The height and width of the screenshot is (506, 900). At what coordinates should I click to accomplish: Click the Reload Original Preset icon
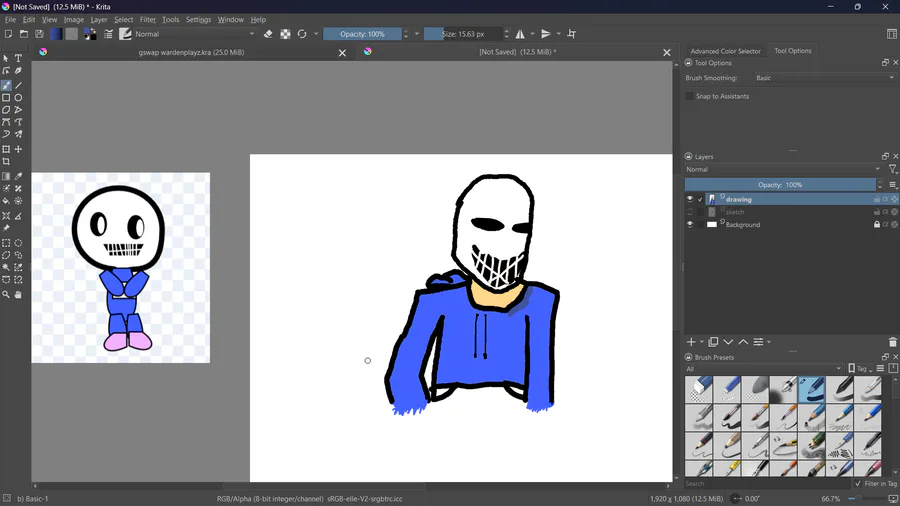coord(302,34)
